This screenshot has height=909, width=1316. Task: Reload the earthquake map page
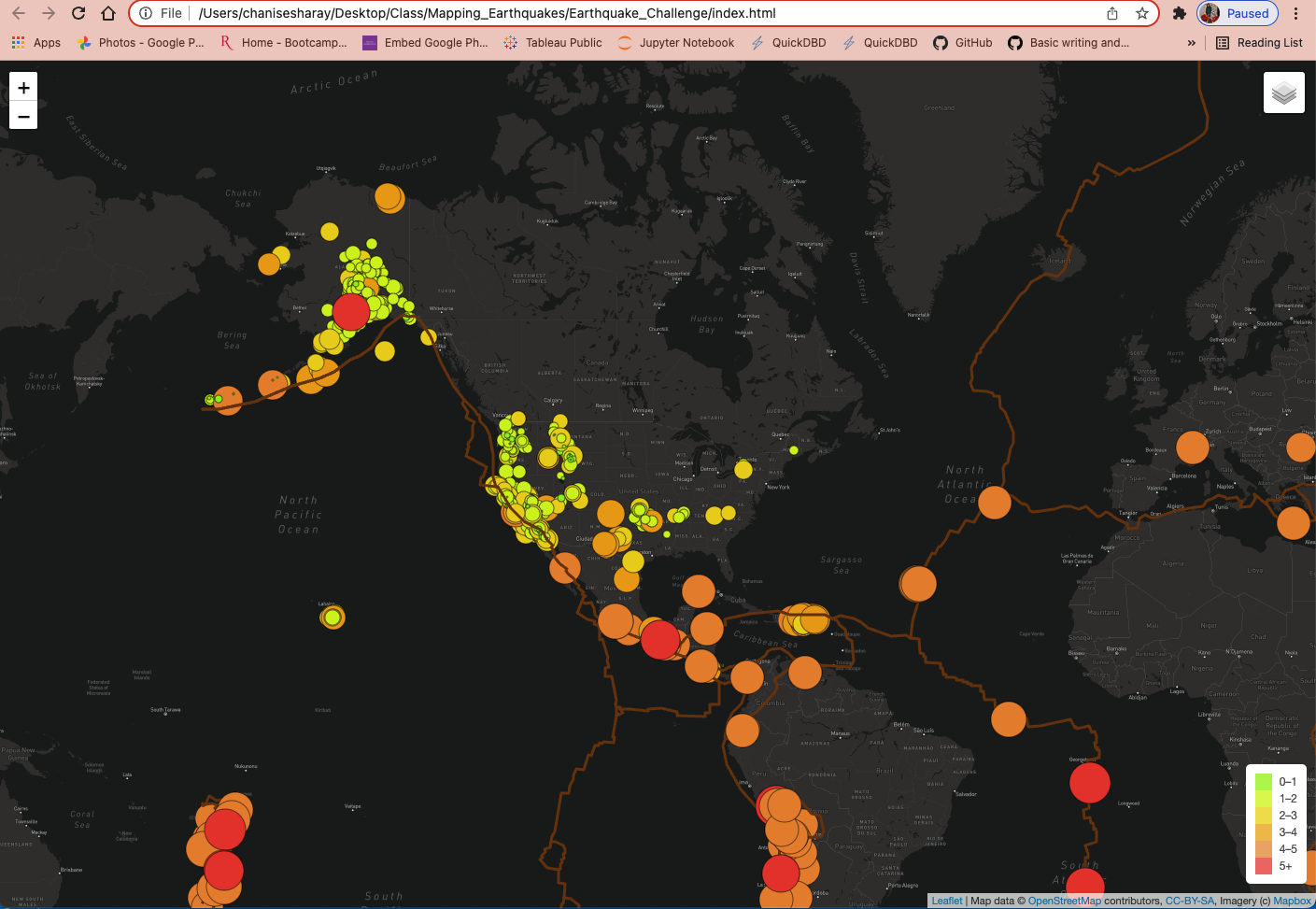(x=78, y=13)
